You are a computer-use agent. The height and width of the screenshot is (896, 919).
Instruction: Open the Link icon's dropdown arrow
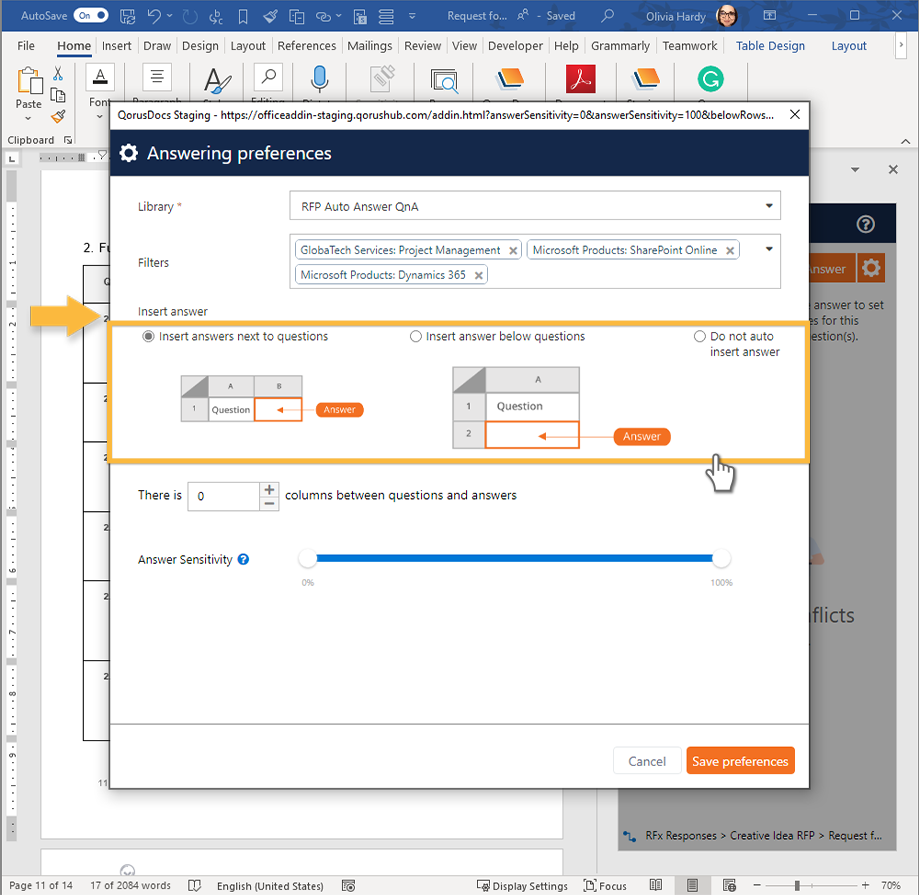pyautogui.click(x=338, y=16)
